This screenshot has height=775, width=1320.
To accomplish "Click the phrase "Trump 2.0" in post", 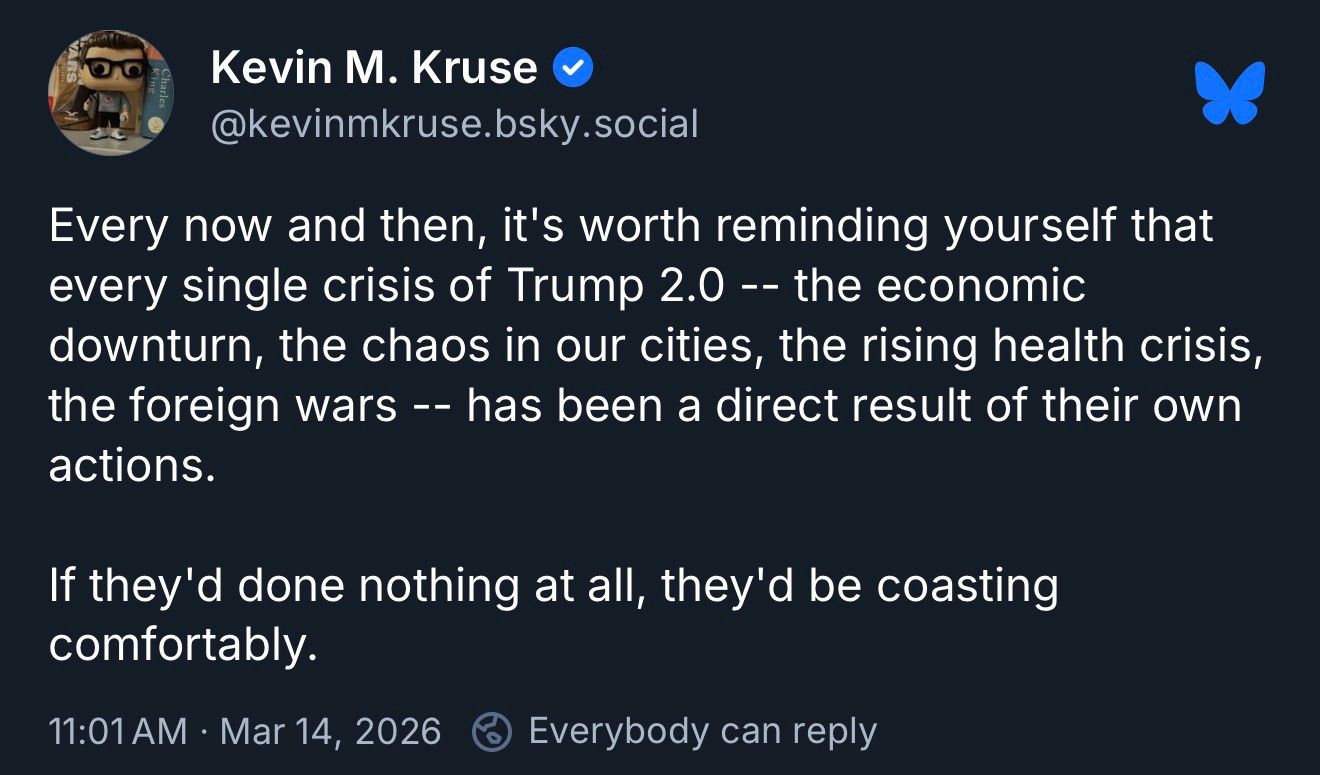I will pyautogui.click(x=614, y=287).
